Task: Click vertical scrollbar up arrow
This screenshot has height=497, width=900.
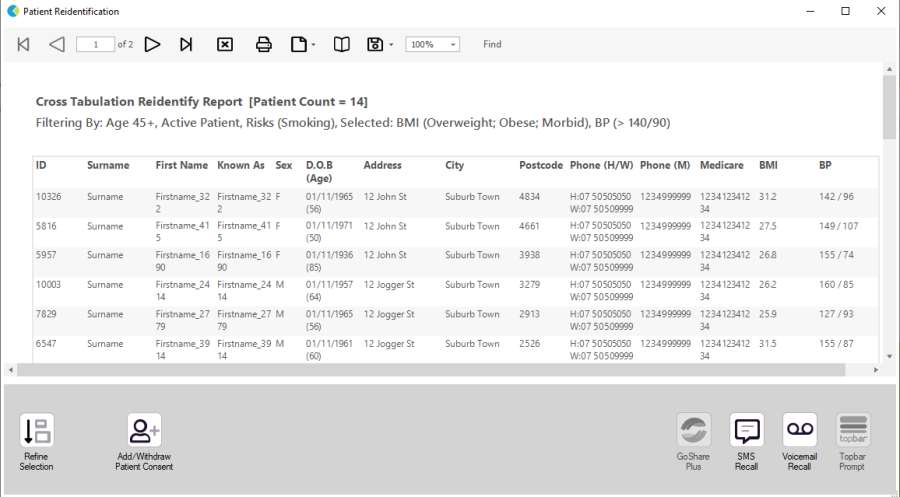Action: (x=889, y=69)
